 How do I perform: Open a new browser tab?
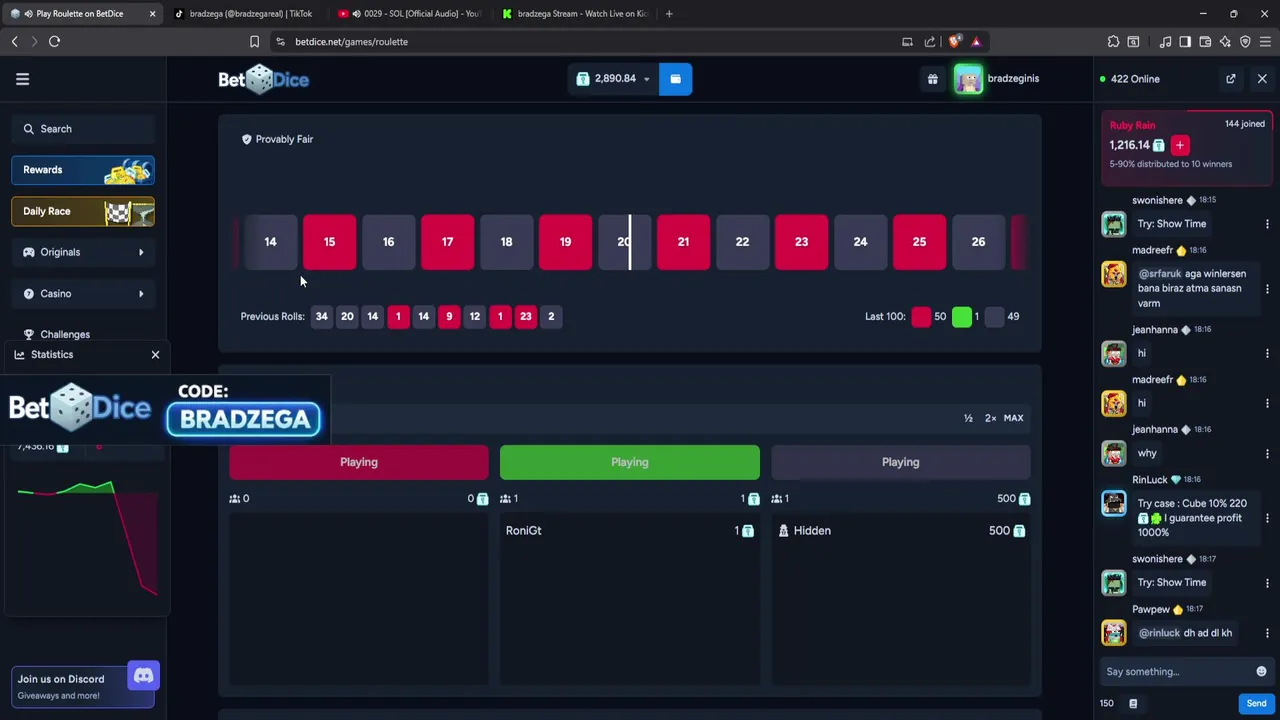669,14
